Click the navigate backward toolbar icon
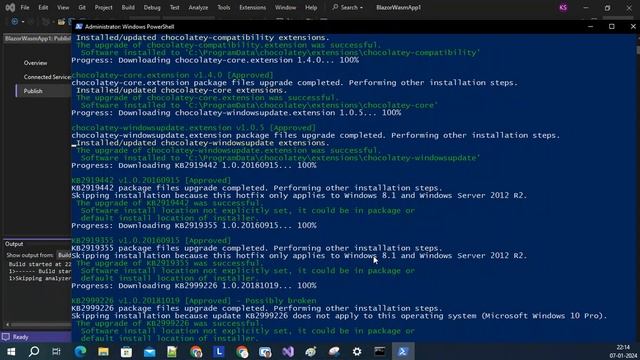This screenshot has height=360, width=640. [14, 21]
